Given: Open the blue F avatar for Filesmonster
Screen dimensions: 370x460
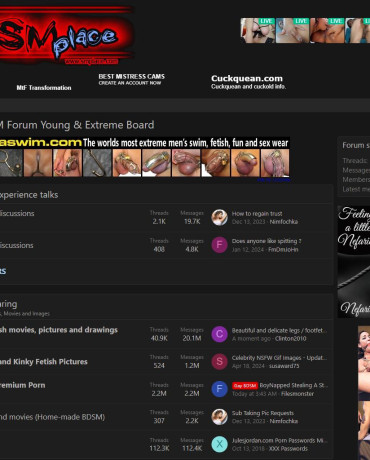Looking at the screenshot, I should 219,389.
